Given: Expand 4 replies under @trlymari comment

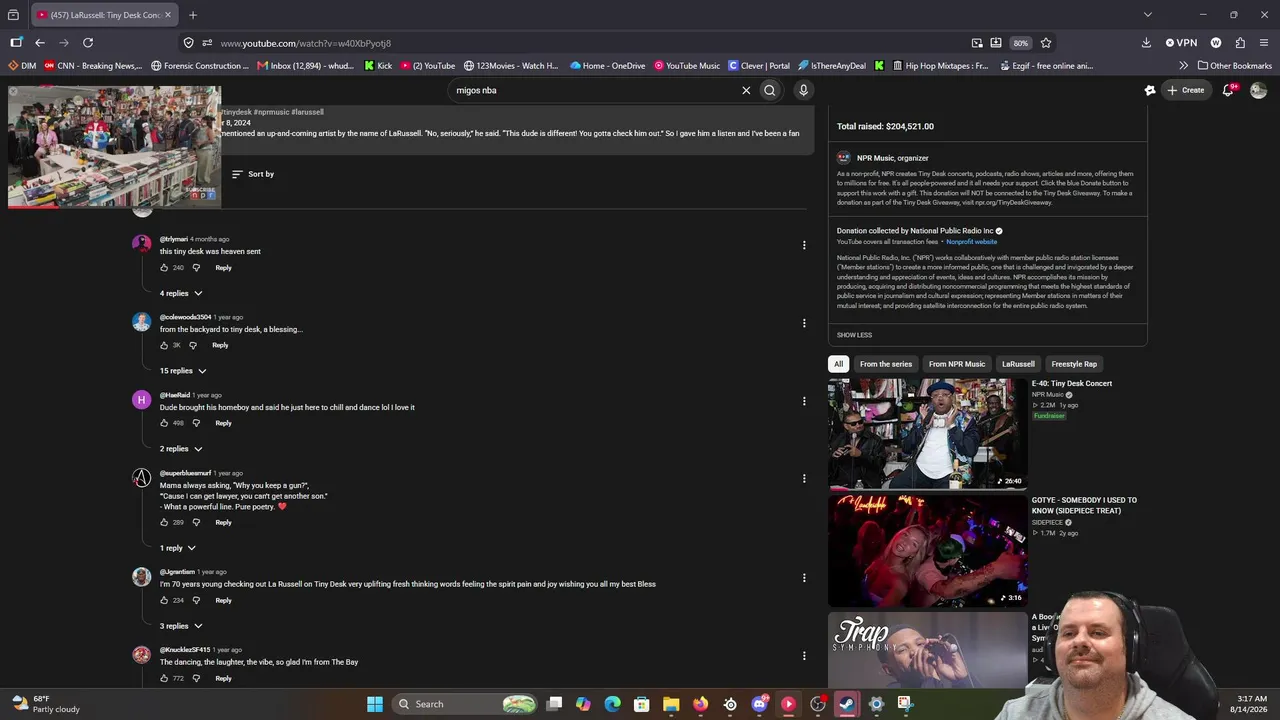Looking at the screenshot, I should point(181,293).
